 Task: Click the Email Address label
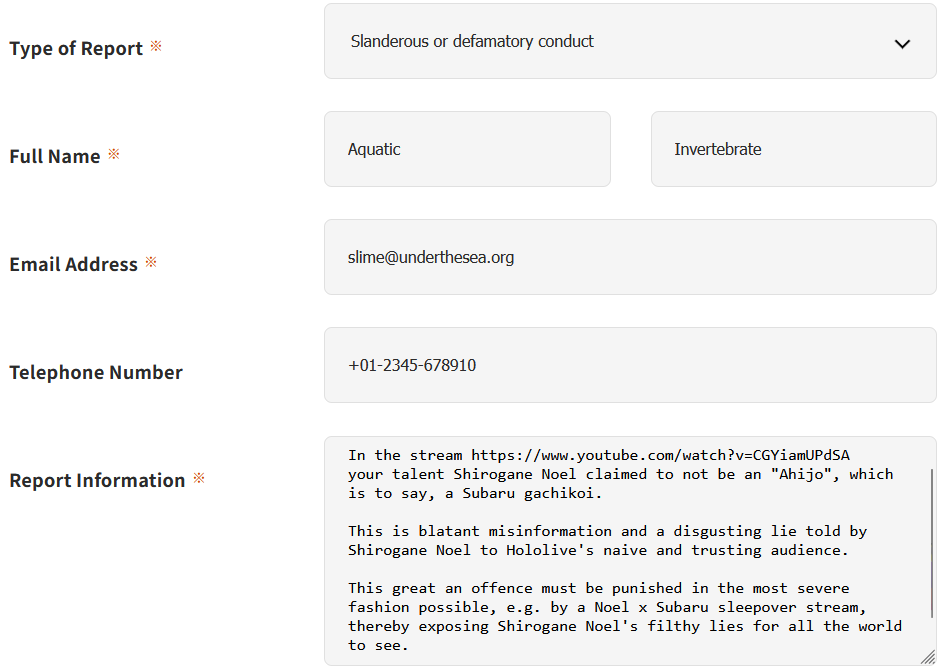point(73,264)
